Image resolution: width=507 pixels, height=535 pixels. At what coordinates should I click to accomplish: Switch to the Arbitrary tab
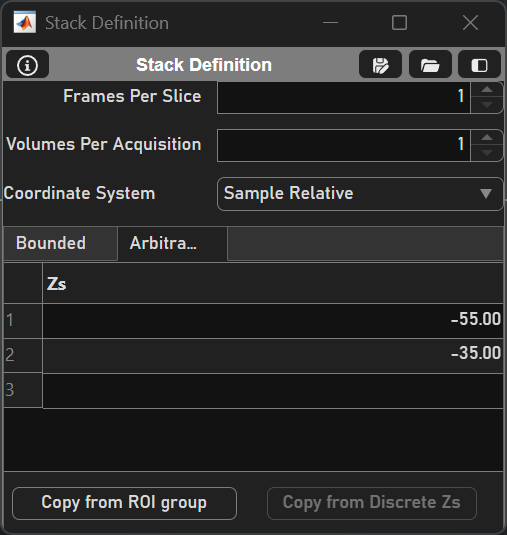(x=172, y=243)
